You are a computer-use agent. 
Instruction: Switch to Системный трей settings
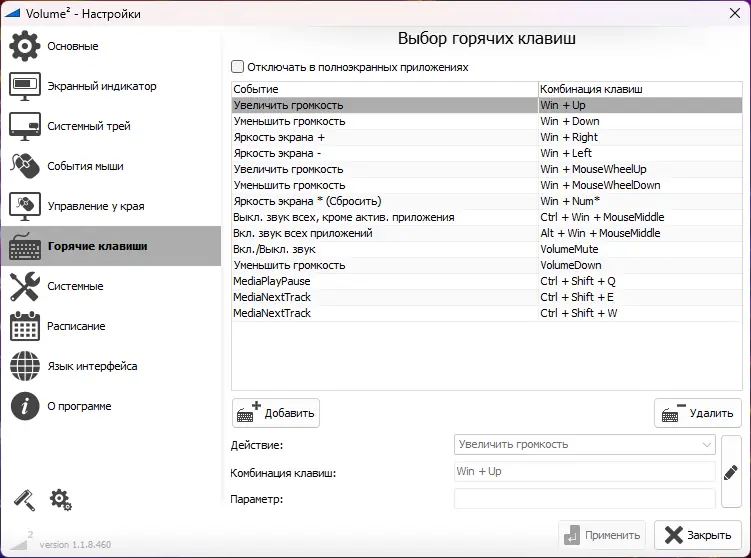pyautogui.click(x=89, y=126)
